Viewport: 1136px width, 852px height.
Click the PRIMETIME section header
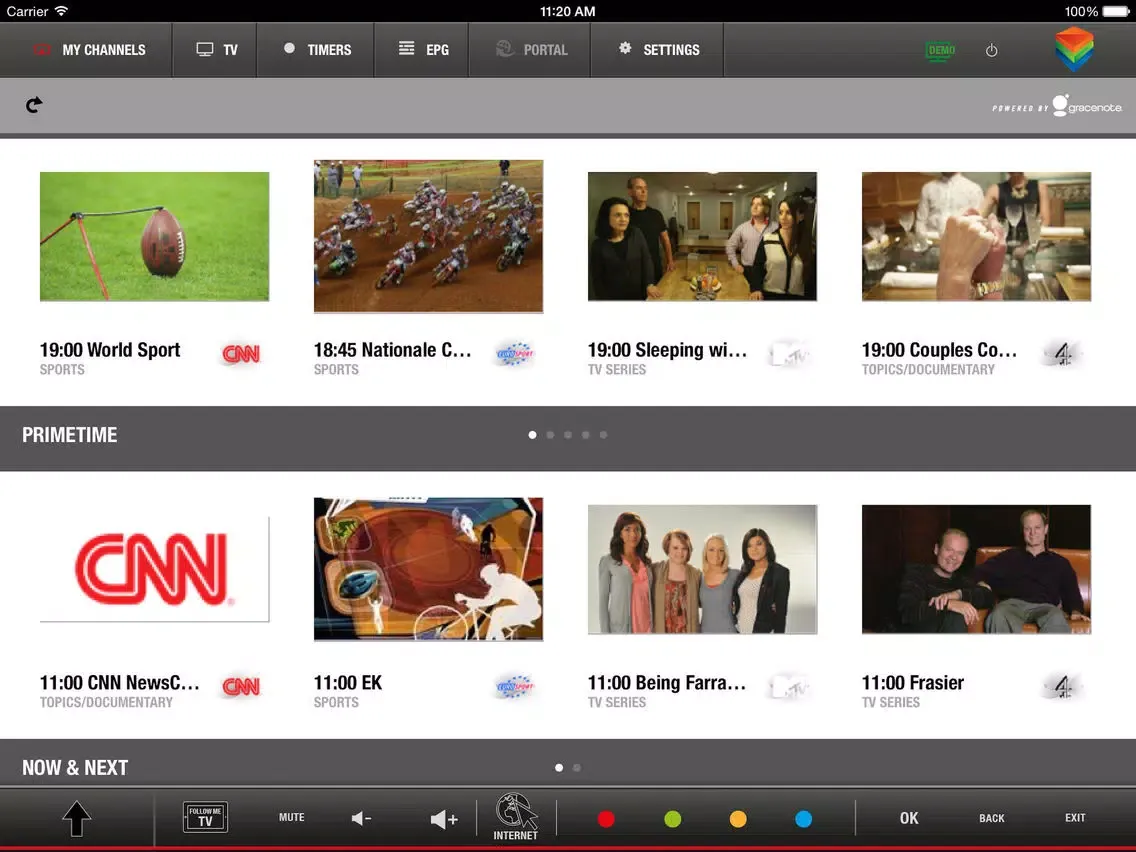[70, 435]
